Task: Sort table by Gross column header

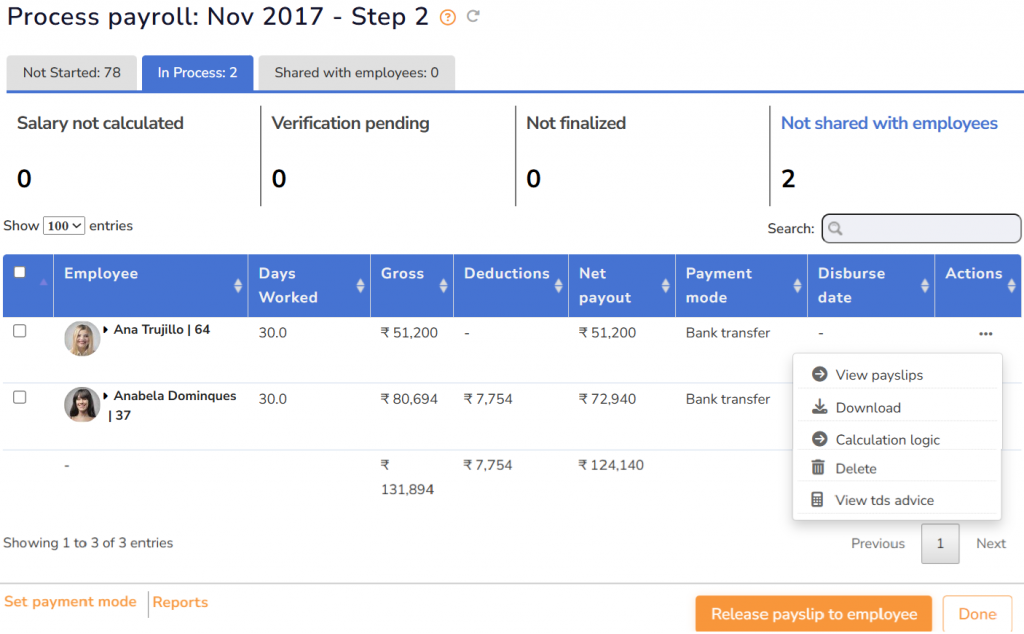Action: 403,274
